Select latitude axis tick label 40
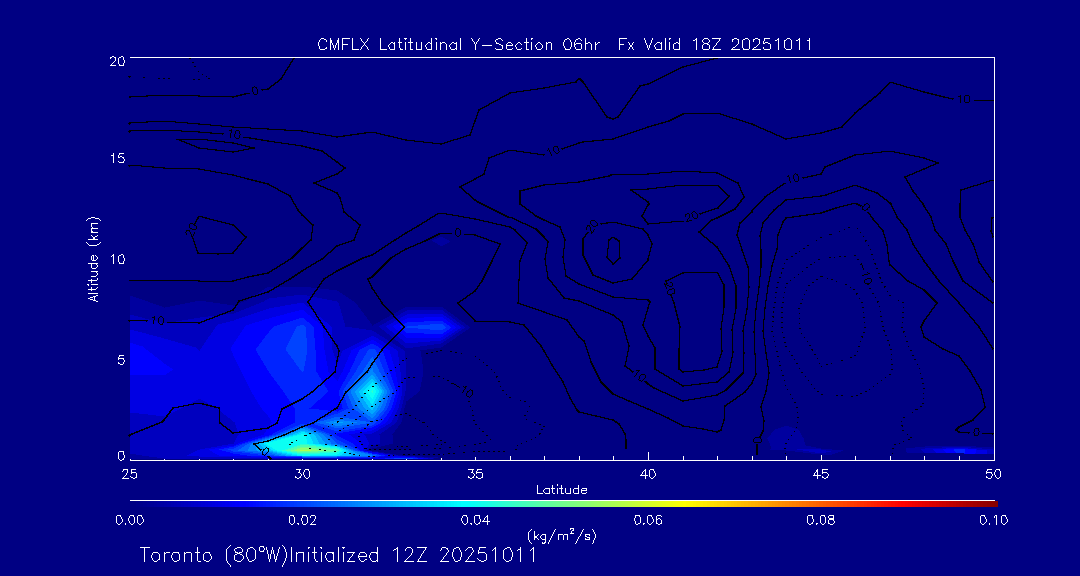 648,474
